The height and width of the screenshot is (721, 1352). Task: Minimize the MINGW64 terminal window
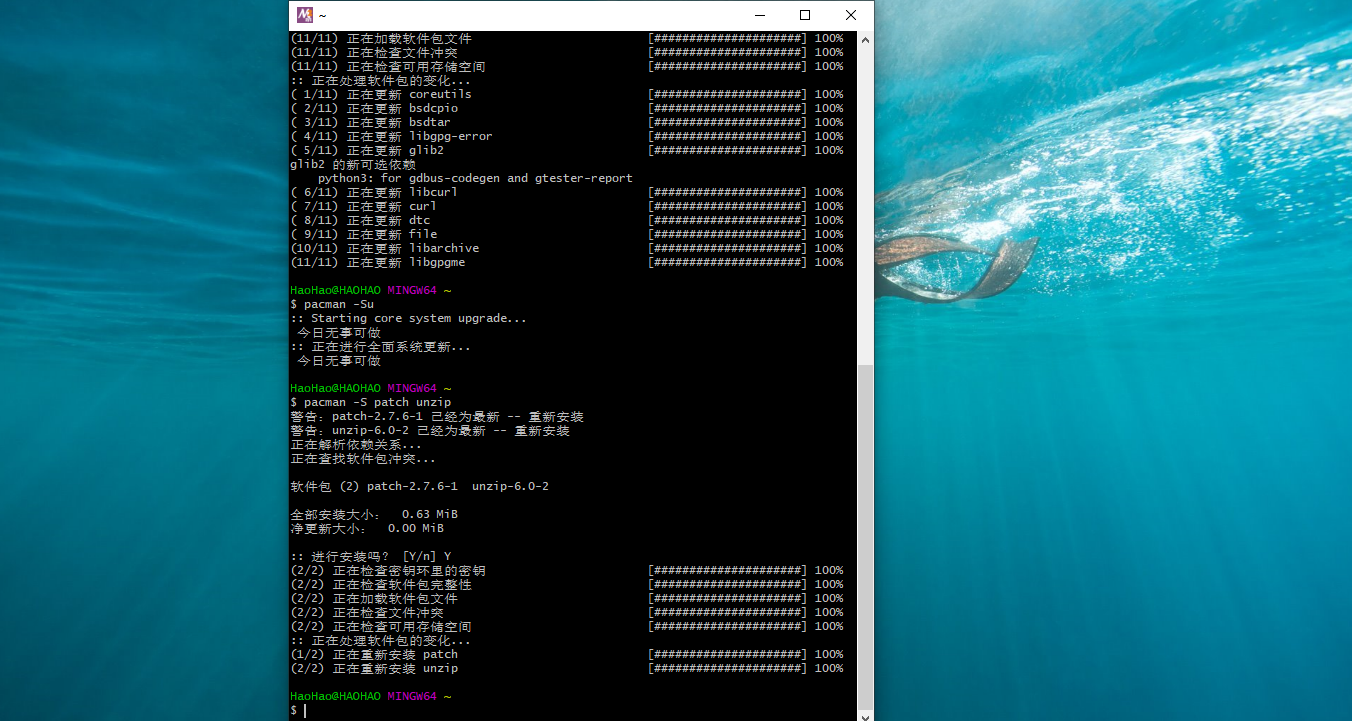pos(759,15)
